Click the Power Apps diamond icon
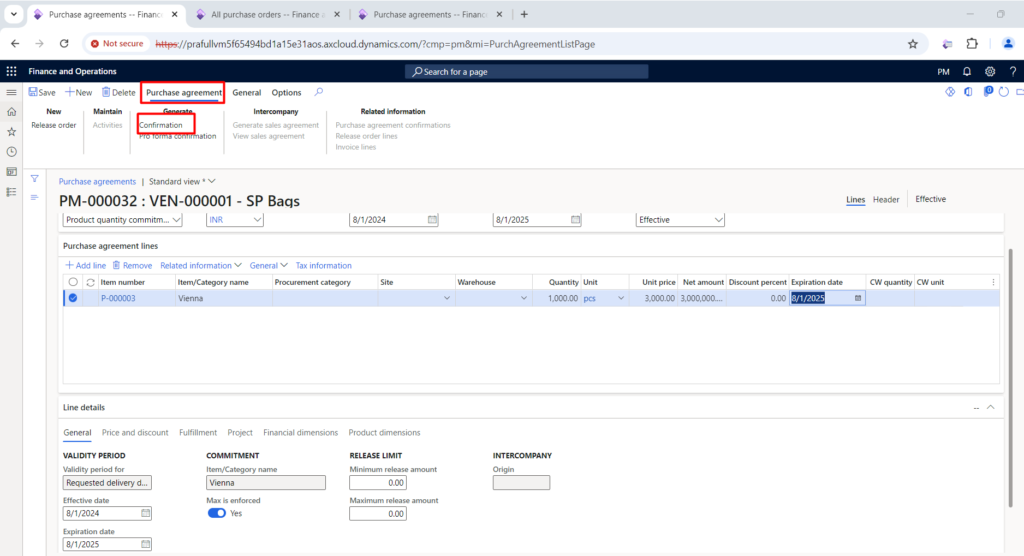The height and width of the screenshot is (556, 1024). [x=950, y=92]
